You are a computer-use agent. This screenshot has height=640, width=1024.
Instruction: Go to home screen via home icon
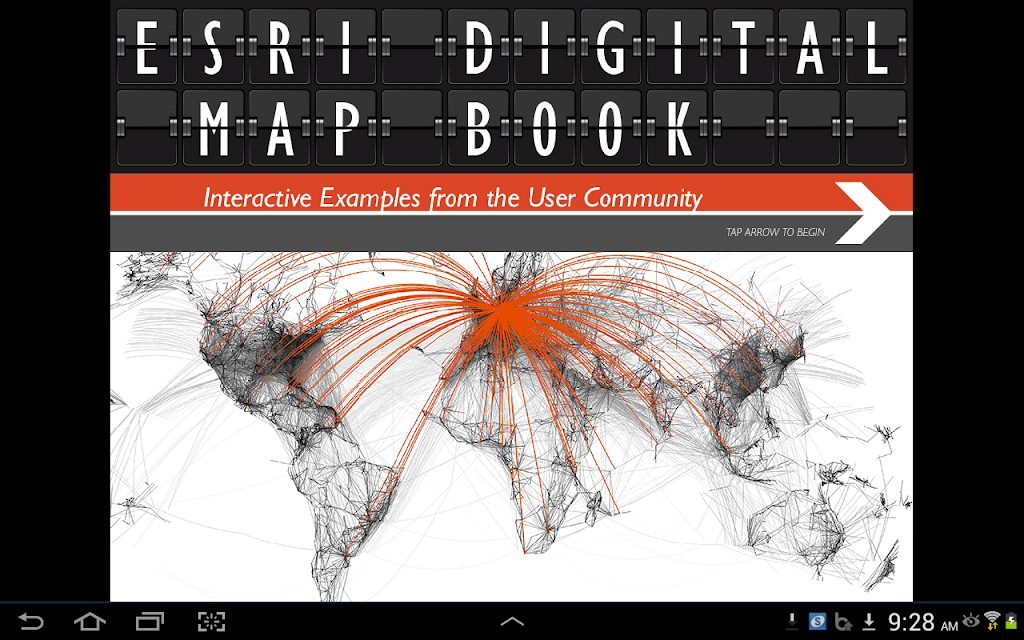coord(90,621)
